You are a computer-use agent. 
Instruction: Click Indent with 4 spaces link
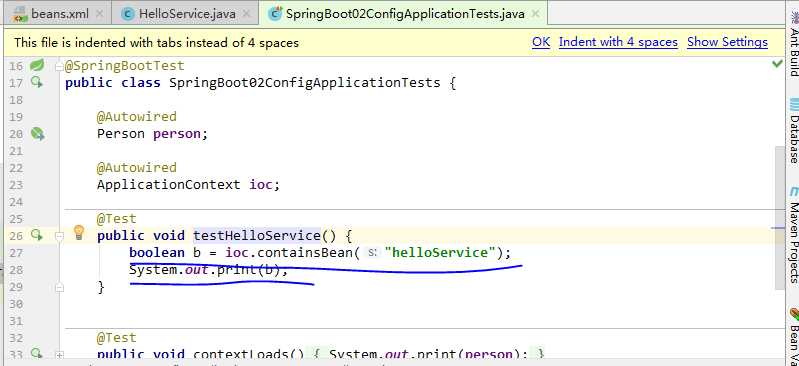tap(618, 42)
